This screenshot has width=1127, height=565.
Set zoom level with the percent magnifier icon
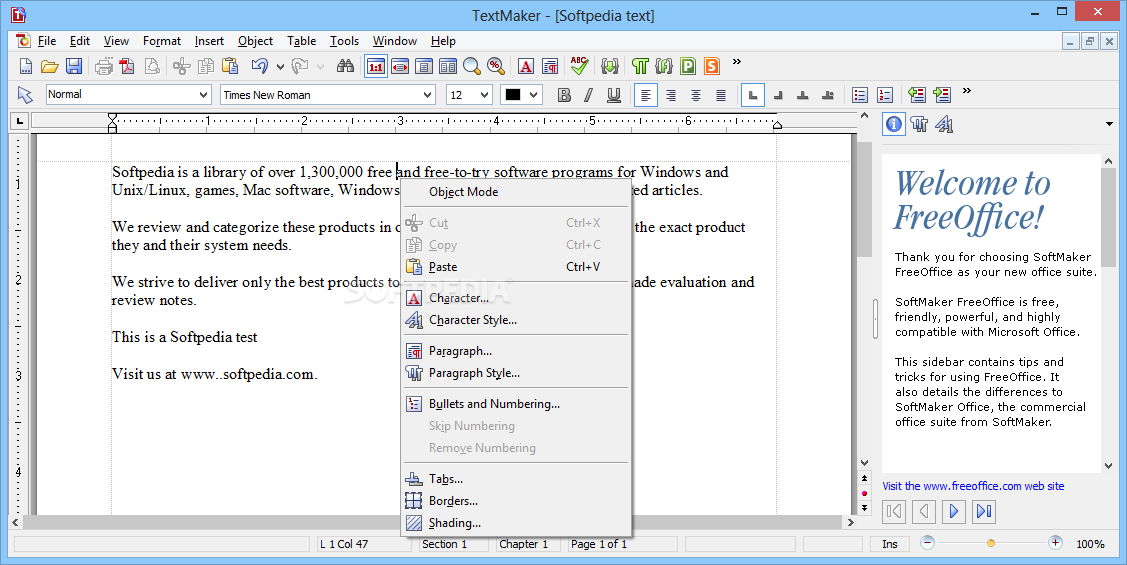496,67
